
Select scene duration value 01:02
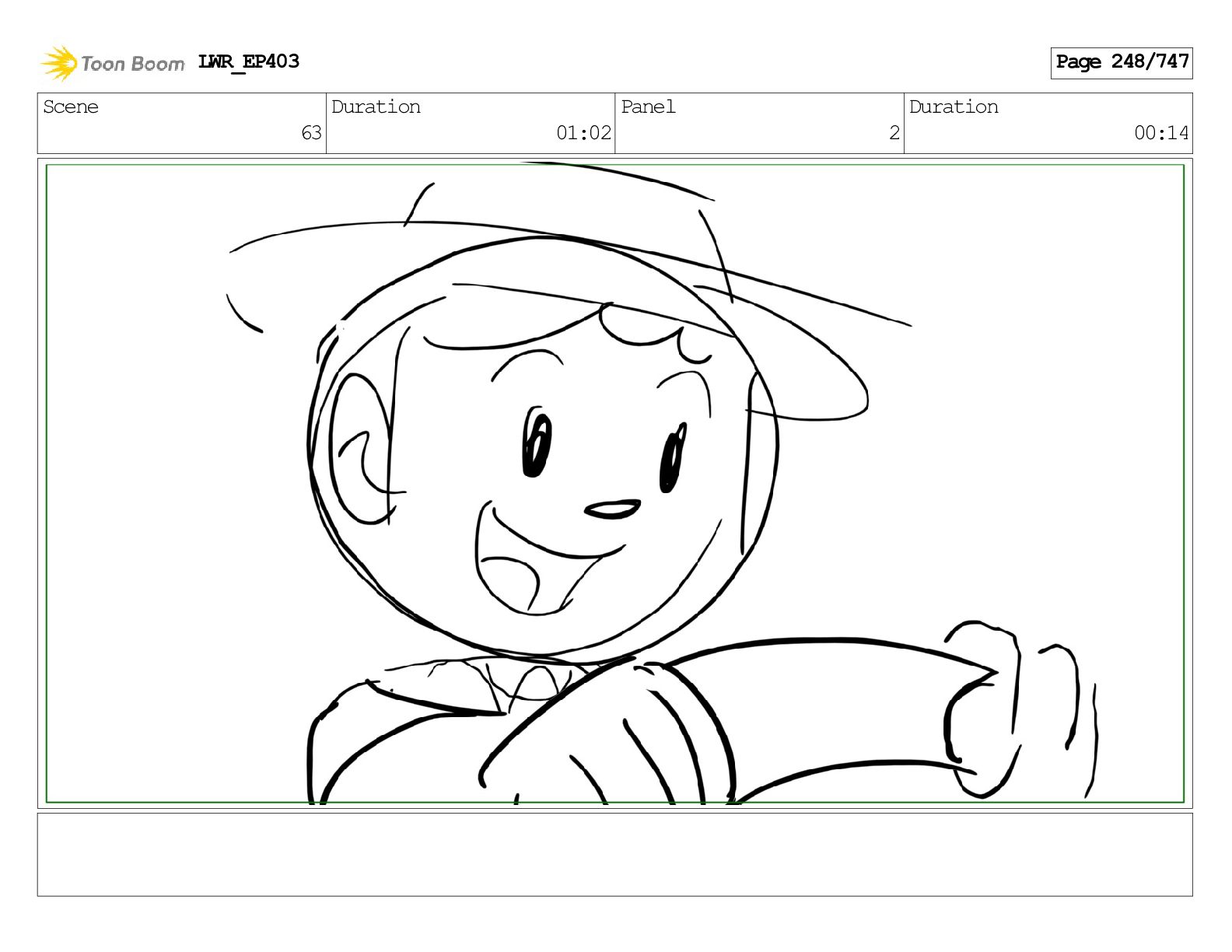click(x=583, y=133)
